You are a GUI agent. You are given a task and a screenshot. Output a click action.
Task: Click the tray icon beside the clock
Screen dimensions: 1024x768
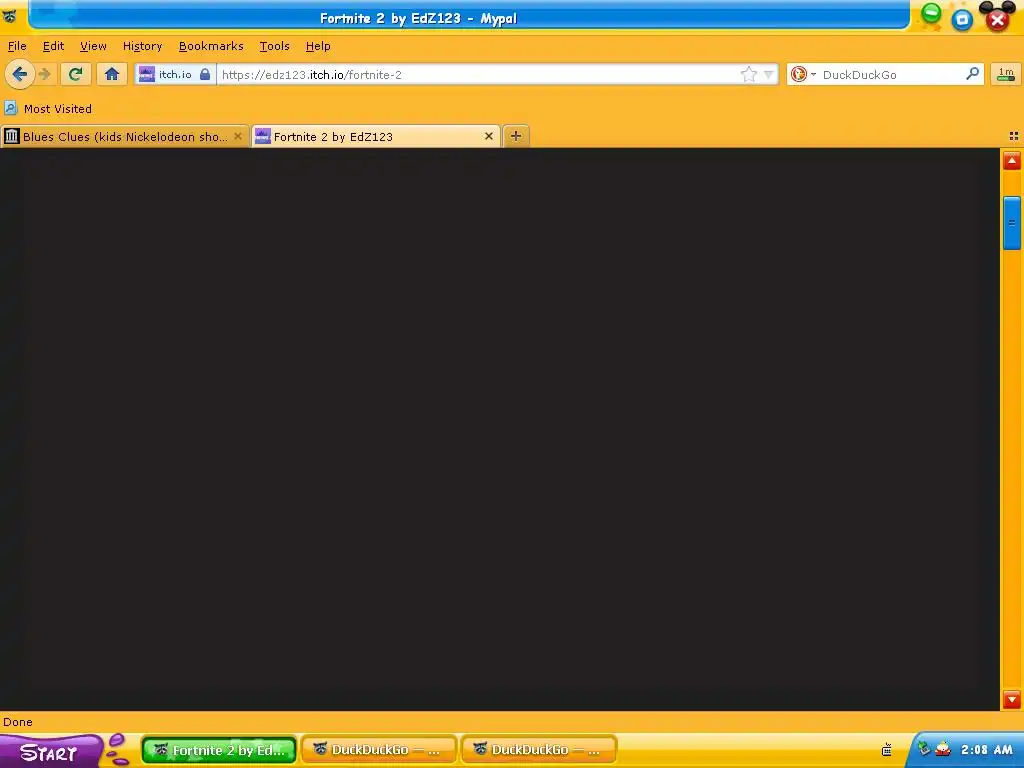click(x=942, y=749)
